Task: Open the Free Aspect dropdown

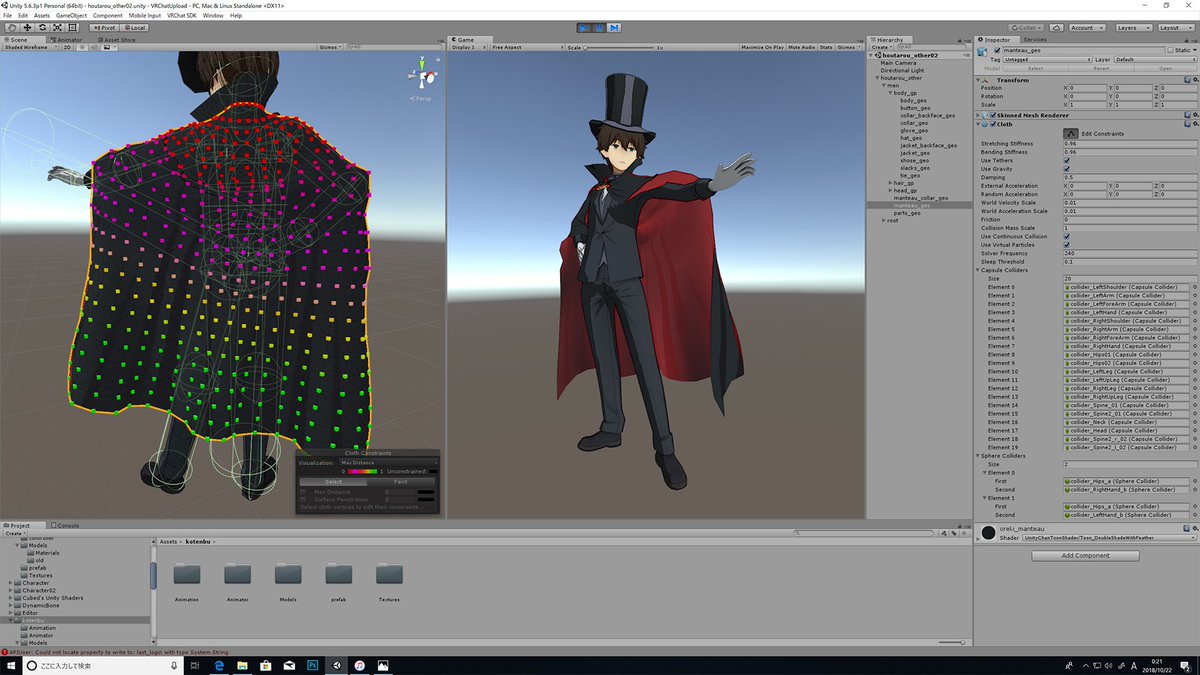Action: click(x=526, y=47)
